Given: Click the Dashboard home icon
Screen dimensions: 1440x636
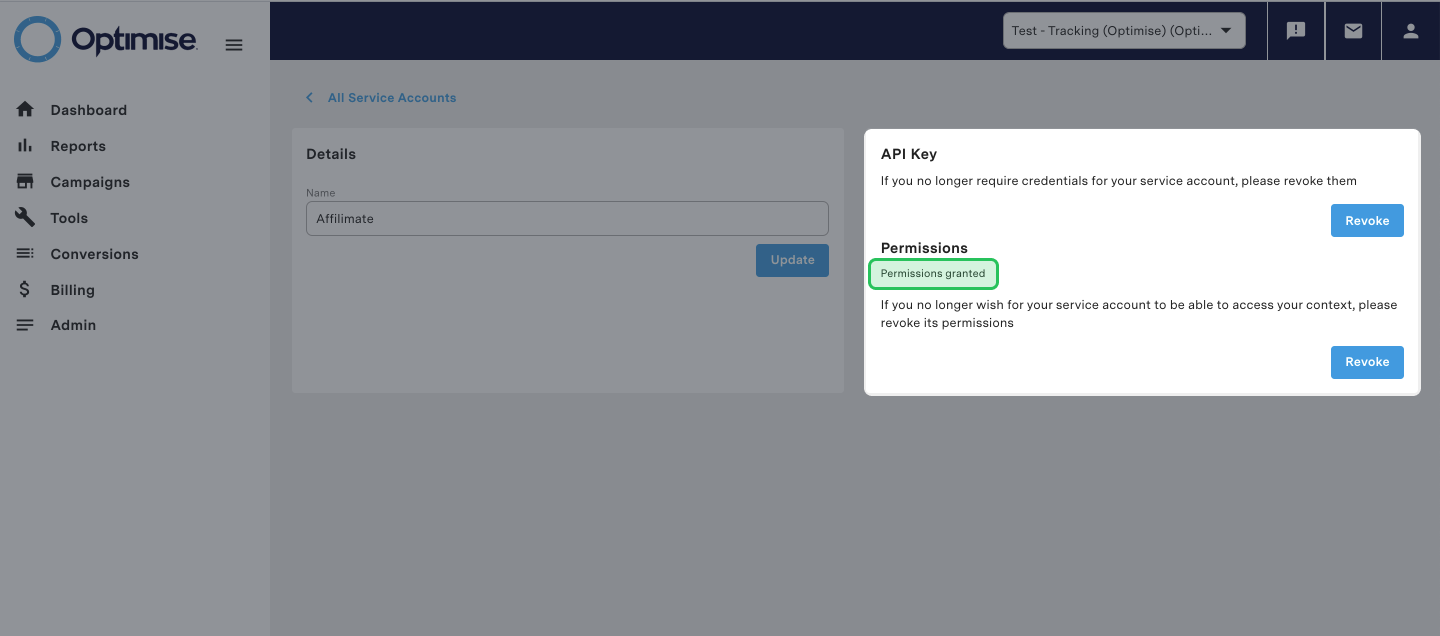Looking at the screenshot, I should (x=25, y=109).
